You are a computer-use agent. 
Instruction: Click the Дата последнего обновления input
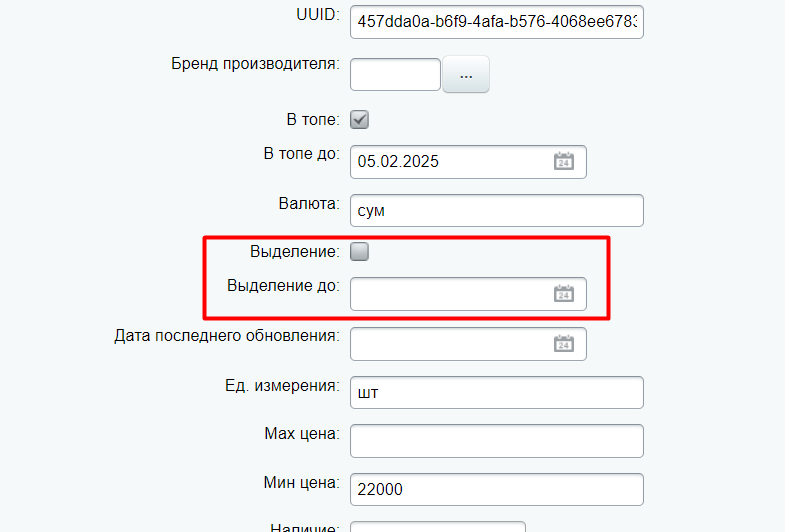[x=468, y=344]
